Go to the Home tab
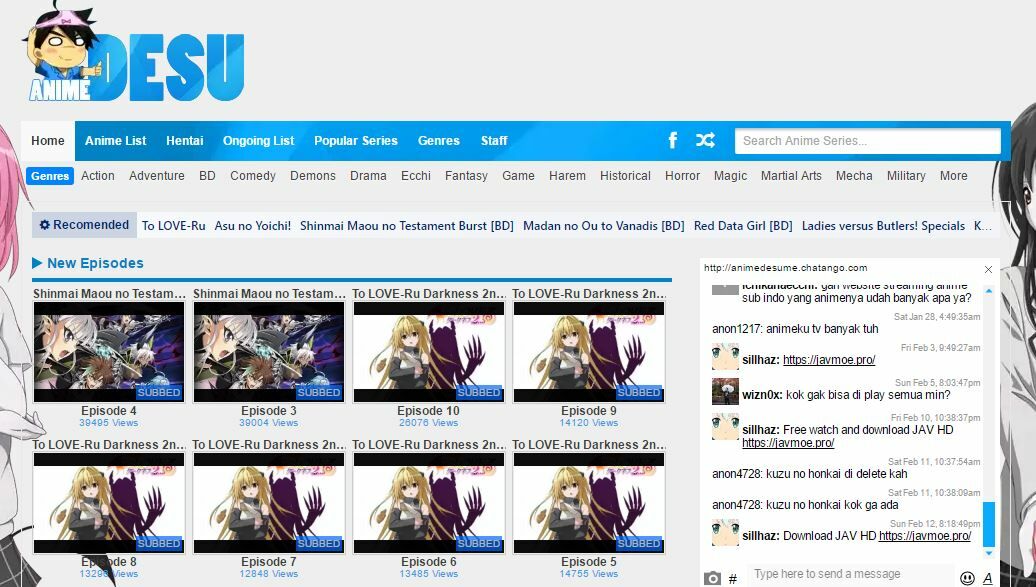 48,141
